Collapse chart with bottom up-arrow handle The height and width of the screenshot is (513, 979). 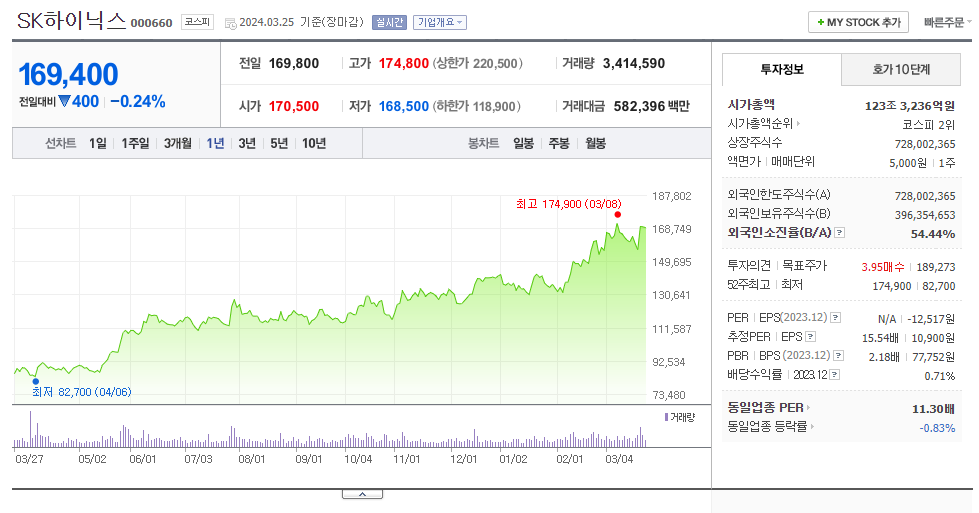[x=362, y=494]
